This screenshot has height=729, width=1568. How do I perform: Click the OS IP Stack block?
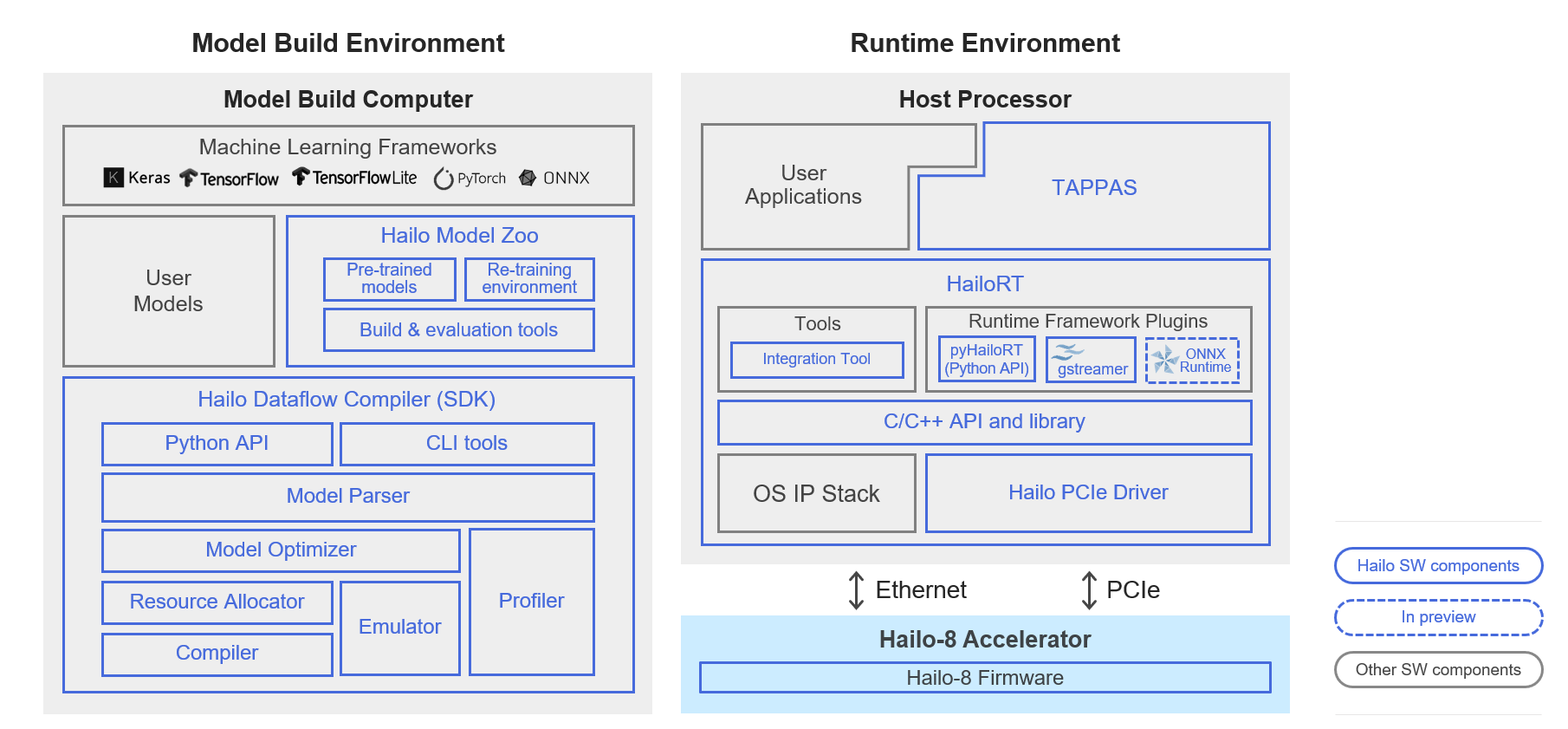point(817,494)
